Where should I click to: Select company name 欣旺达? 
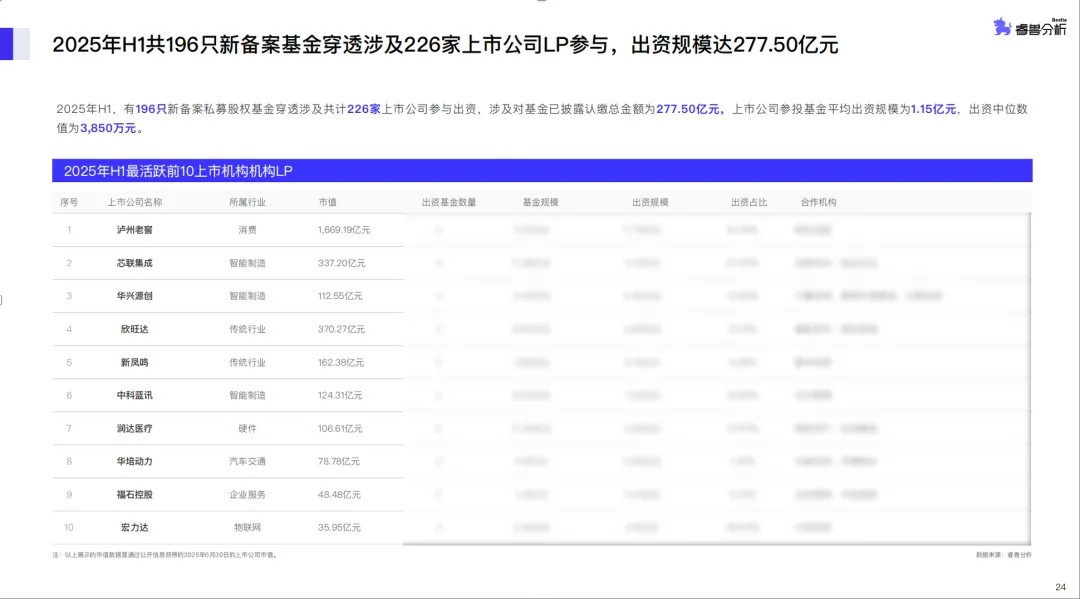pos(134,329)
